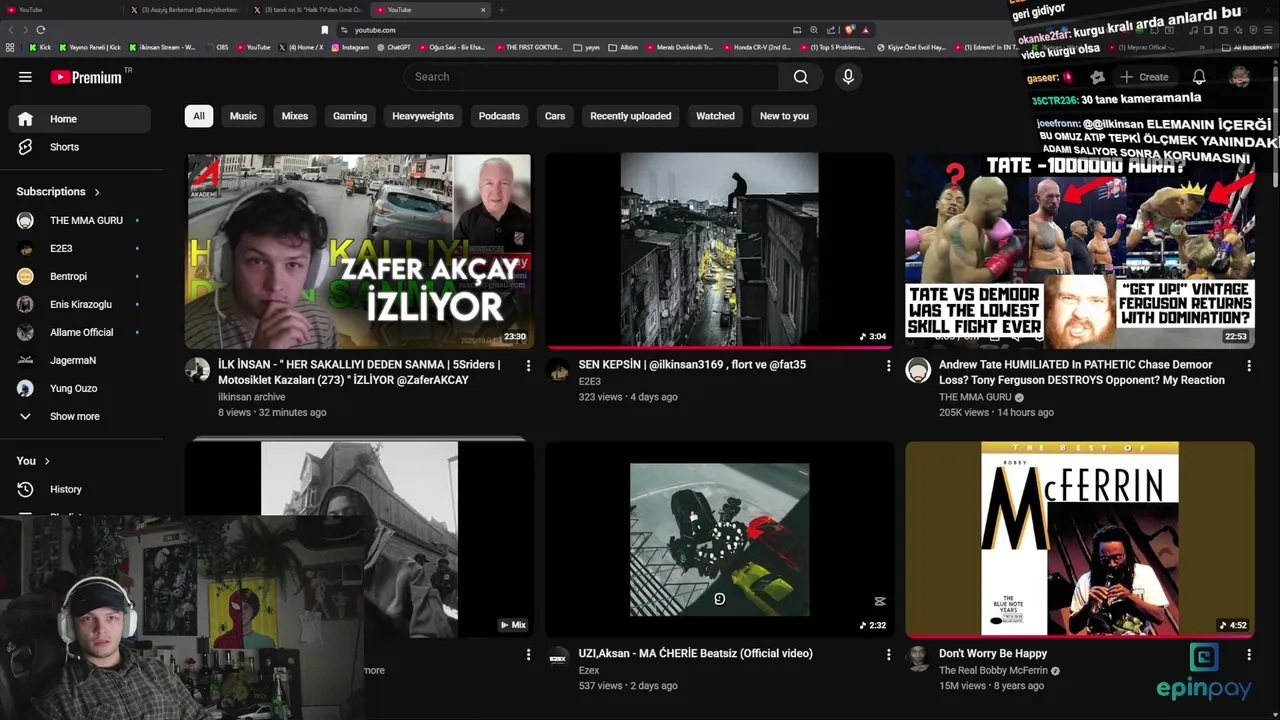Open the Zafer Akçay İzliyor thumbnail
1280x720 pixels.
(x=359, y=250)
